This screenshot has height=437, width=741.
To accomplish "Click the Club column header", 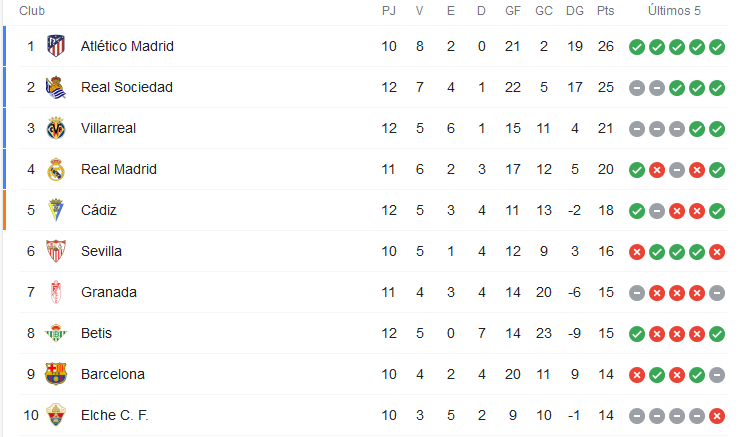I will point(32,11).
